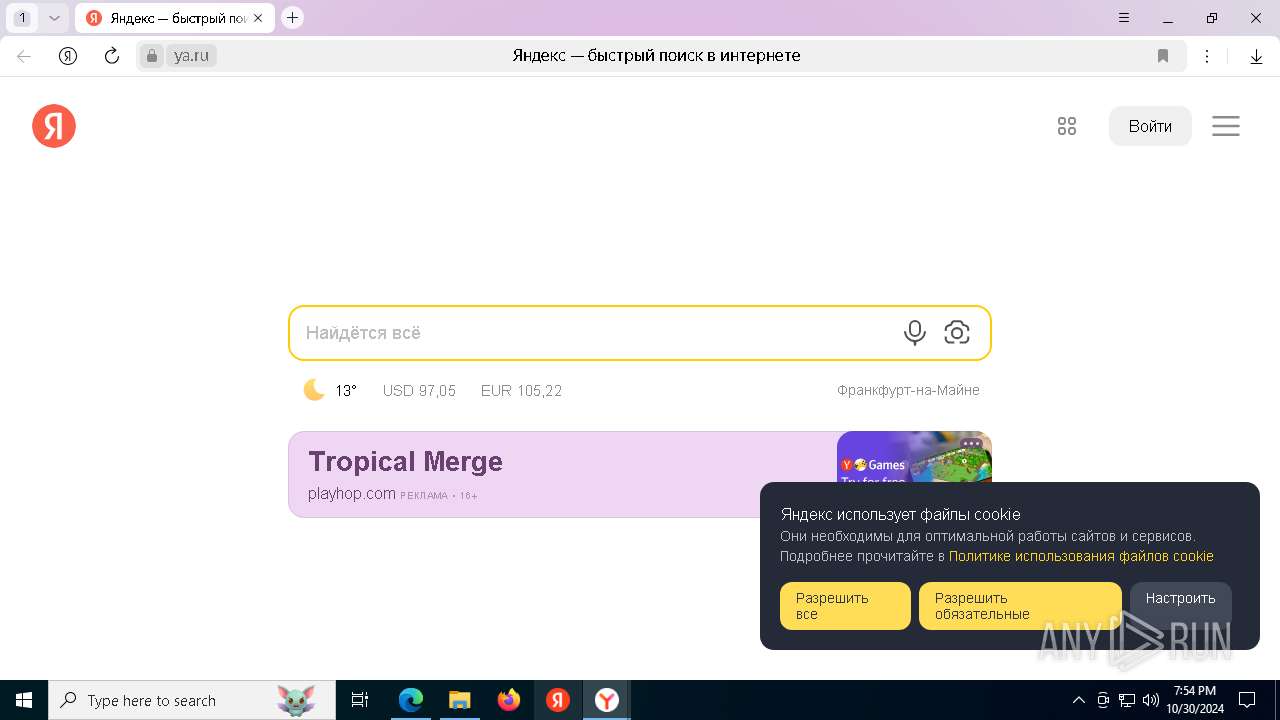Click the playhop.com ad link

tap(352, 494)
